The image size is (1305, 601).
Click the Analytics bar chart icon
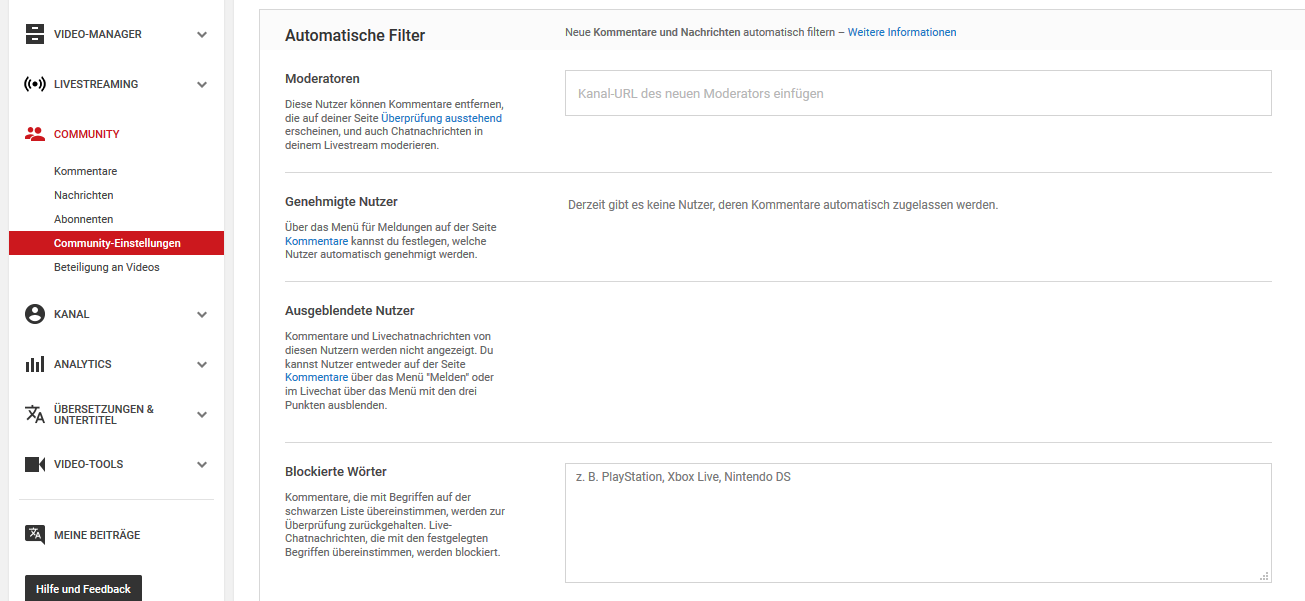[x=35, y=364]
